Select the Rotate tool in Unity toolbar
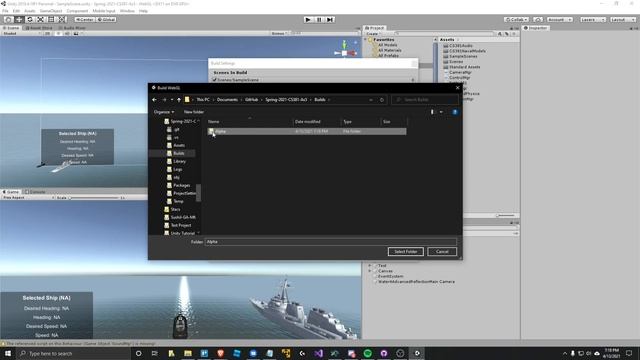The image size is (640, 360). (x=29, y=20)
